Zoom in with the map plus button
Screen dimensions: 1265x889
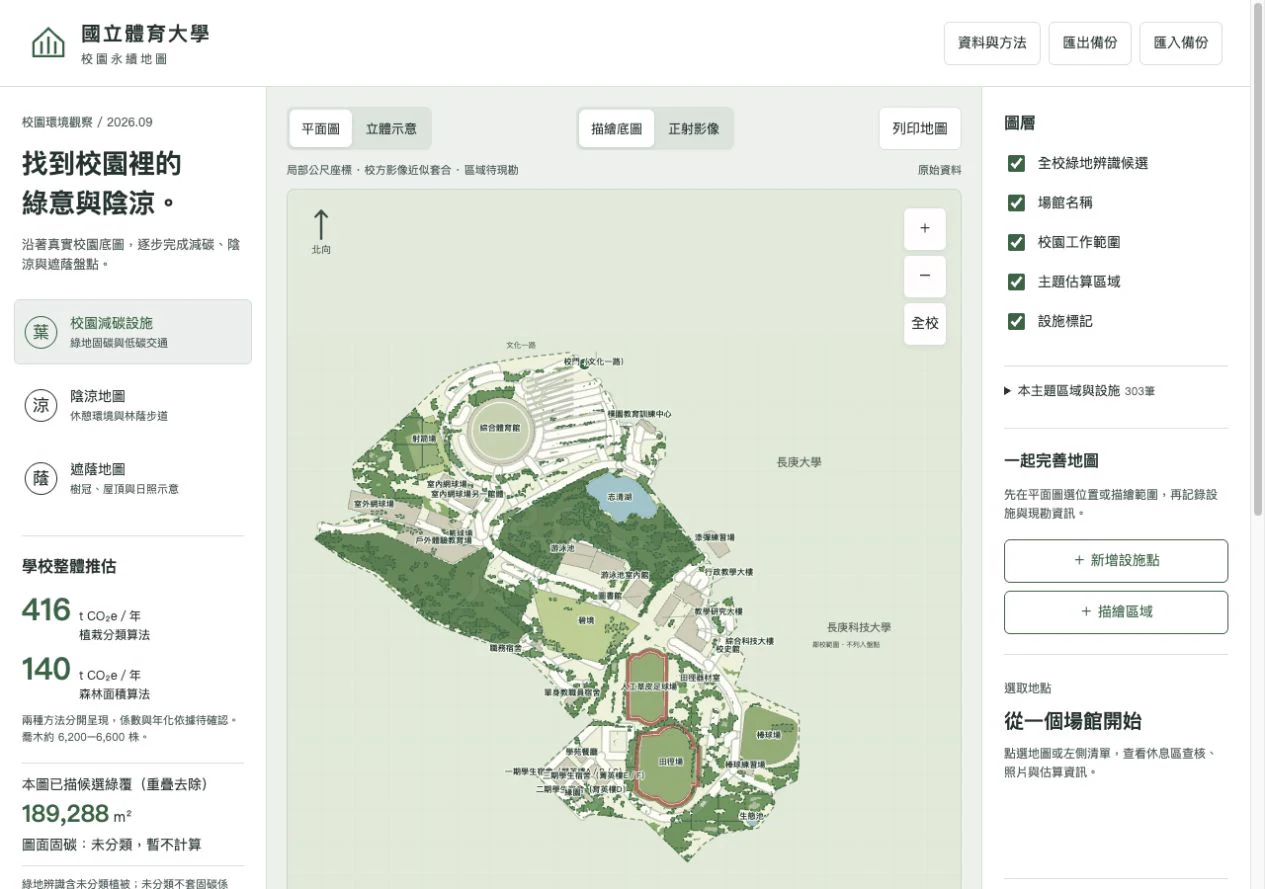point(925,229)
